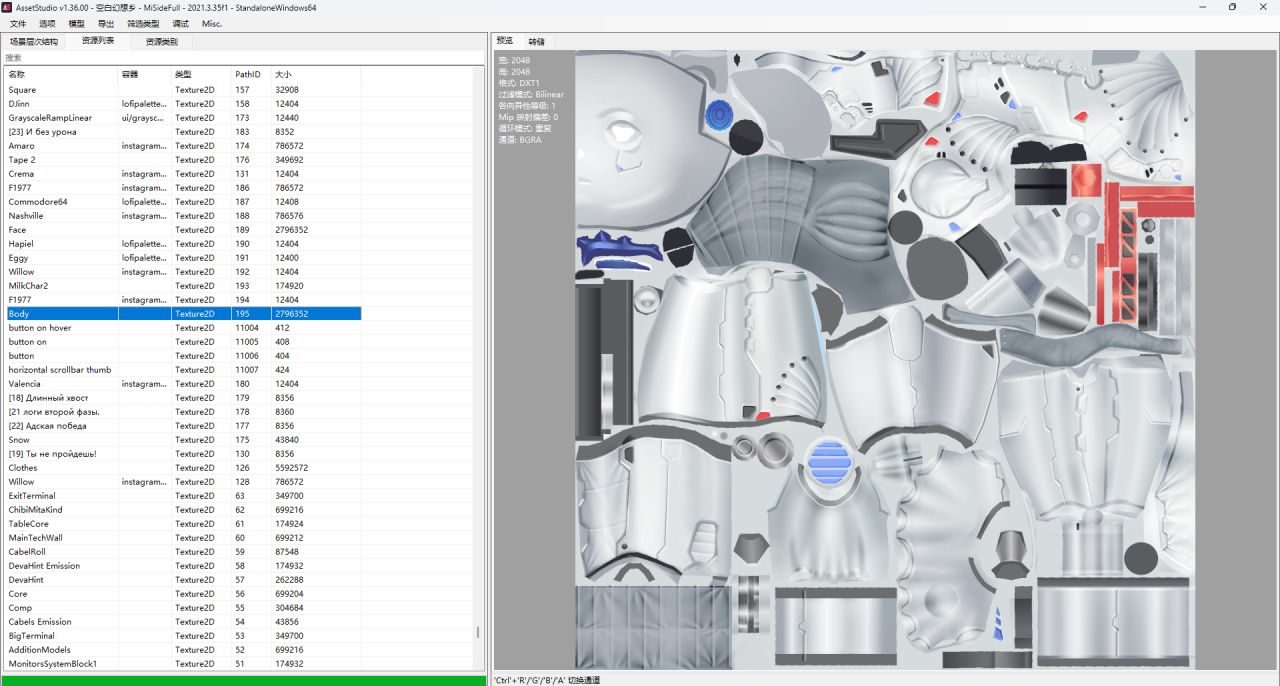Image resolution: width=1280 pixels, height=686 pixels.
Task: Select the DJinn asset row
Action: (183, 104)
